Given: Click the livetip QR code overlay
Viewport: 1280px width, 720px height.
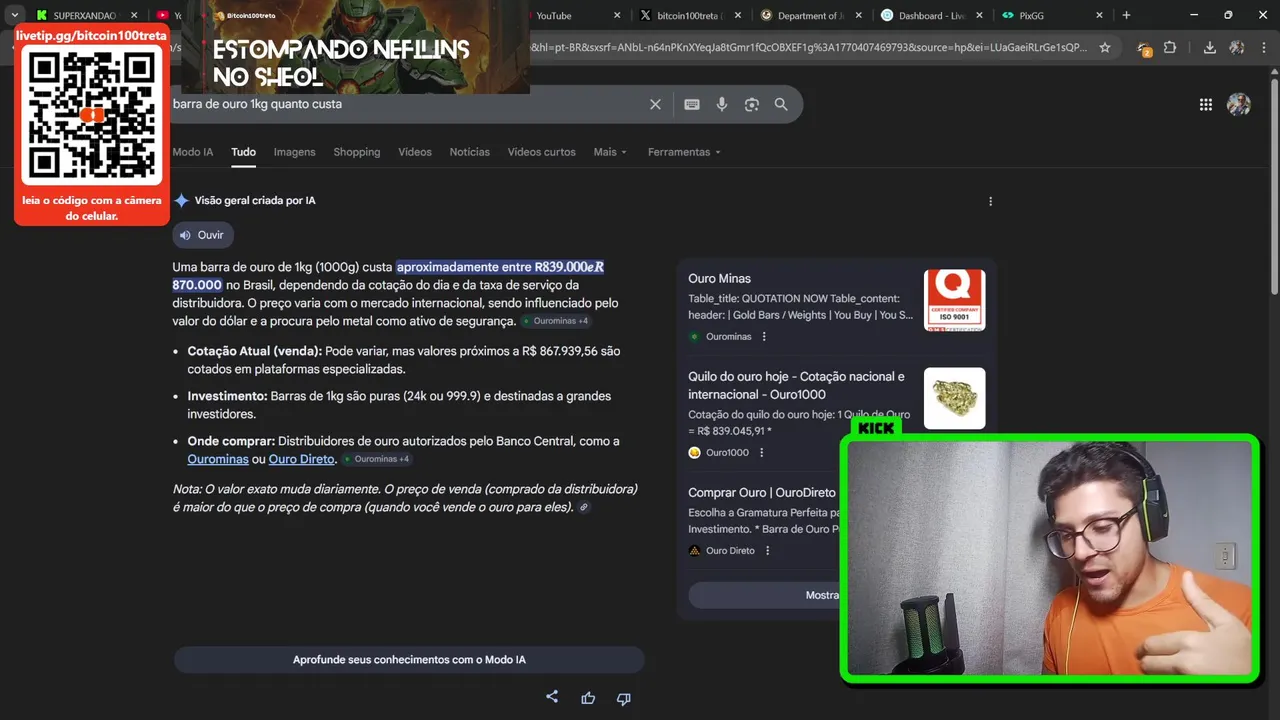Looking at the screenshot, I should pyautogui.click(x=91, y=114).
